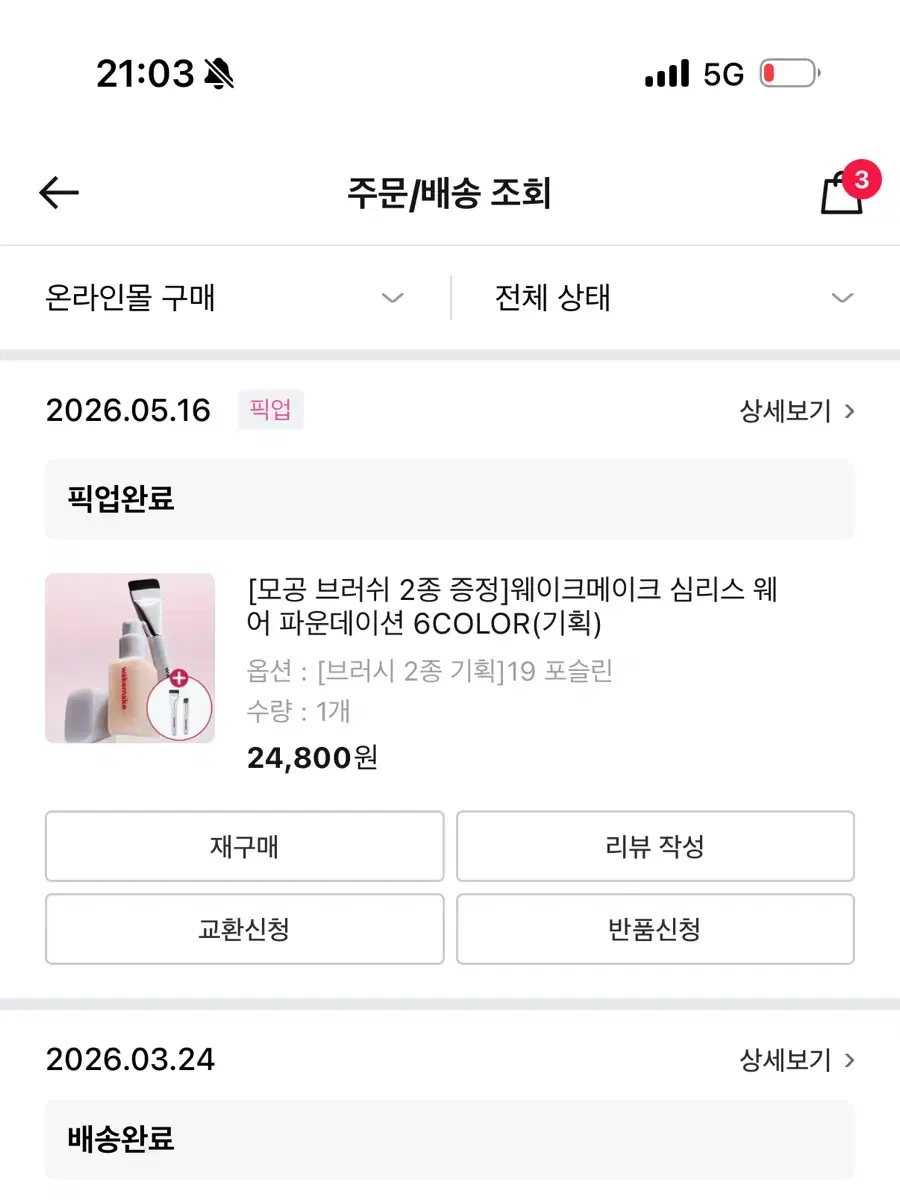Tap the 리뷰 작성 button
The image size is (900, 1200).
pyautogui.click(x=655, y=847)
